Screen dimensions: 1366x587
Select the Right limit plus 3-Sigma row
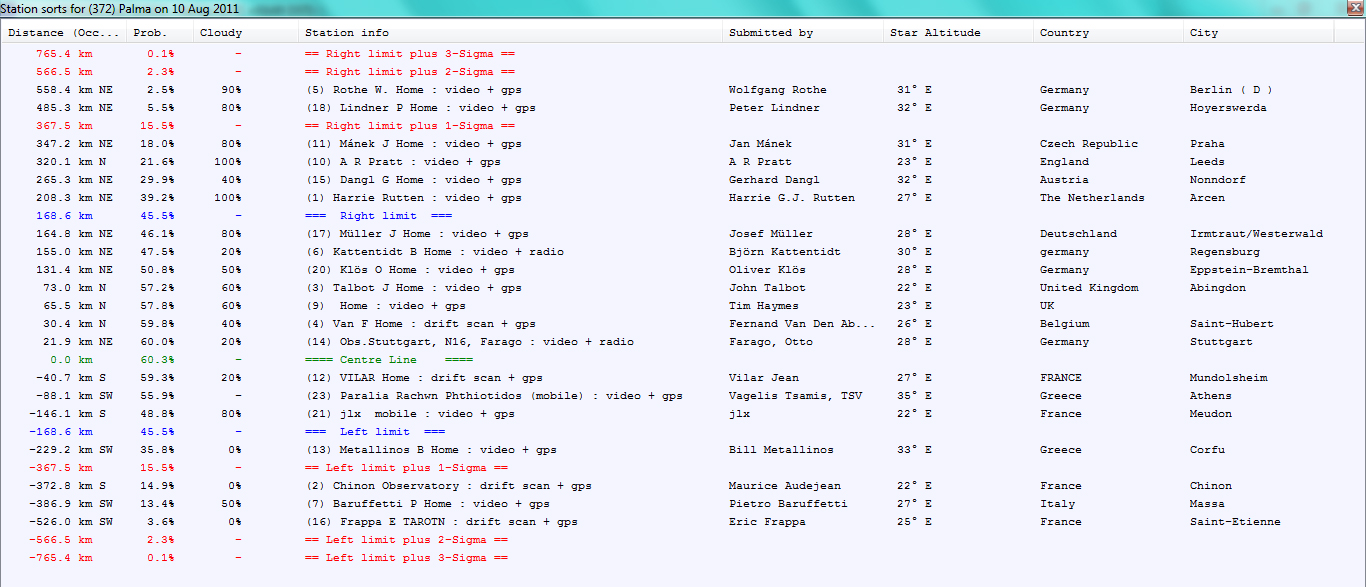pos(668,54)
